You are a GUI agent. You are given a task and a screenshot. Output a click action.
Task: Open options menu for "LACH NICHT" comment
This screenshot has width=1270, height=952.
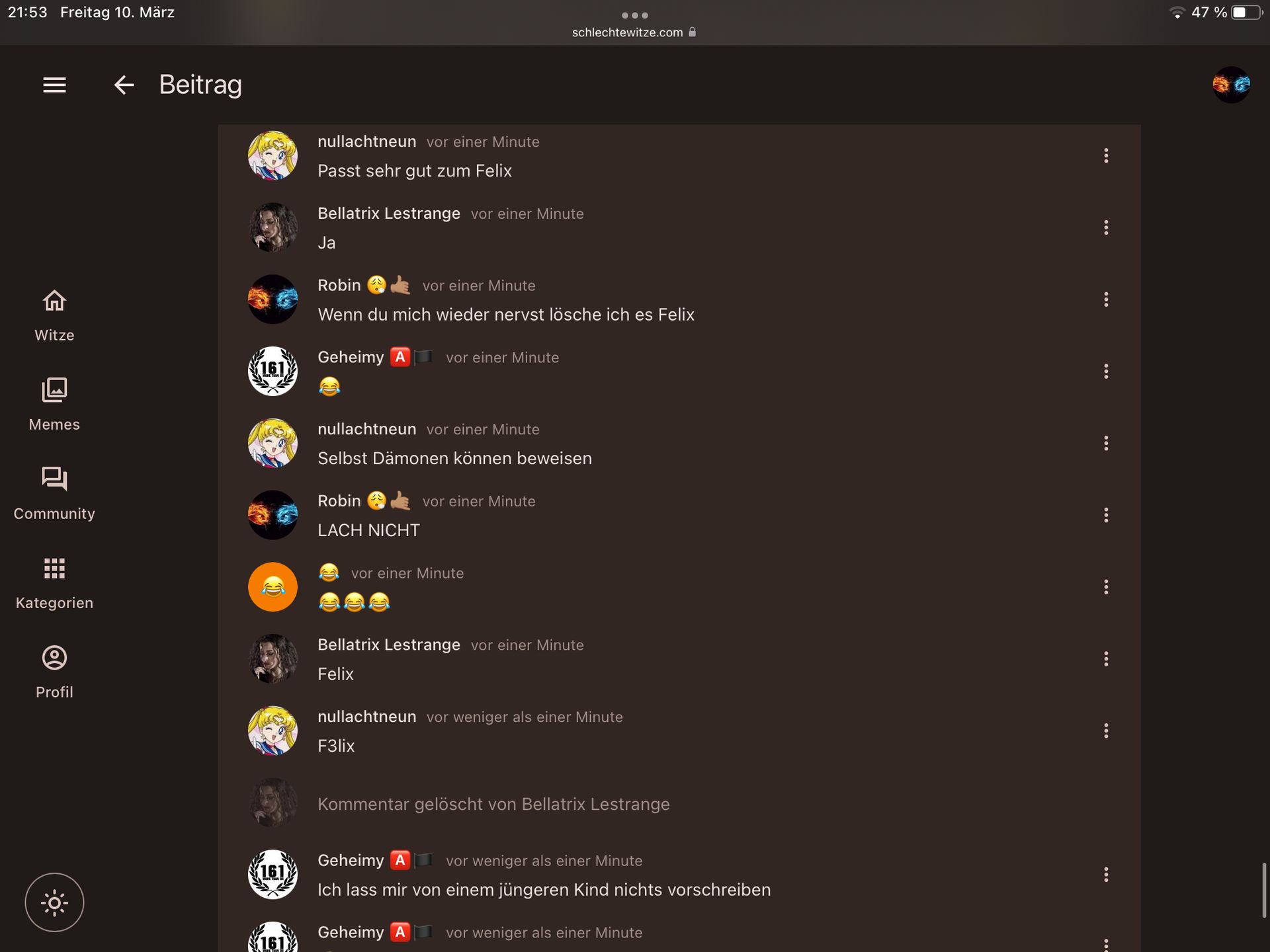[1106, 515]
